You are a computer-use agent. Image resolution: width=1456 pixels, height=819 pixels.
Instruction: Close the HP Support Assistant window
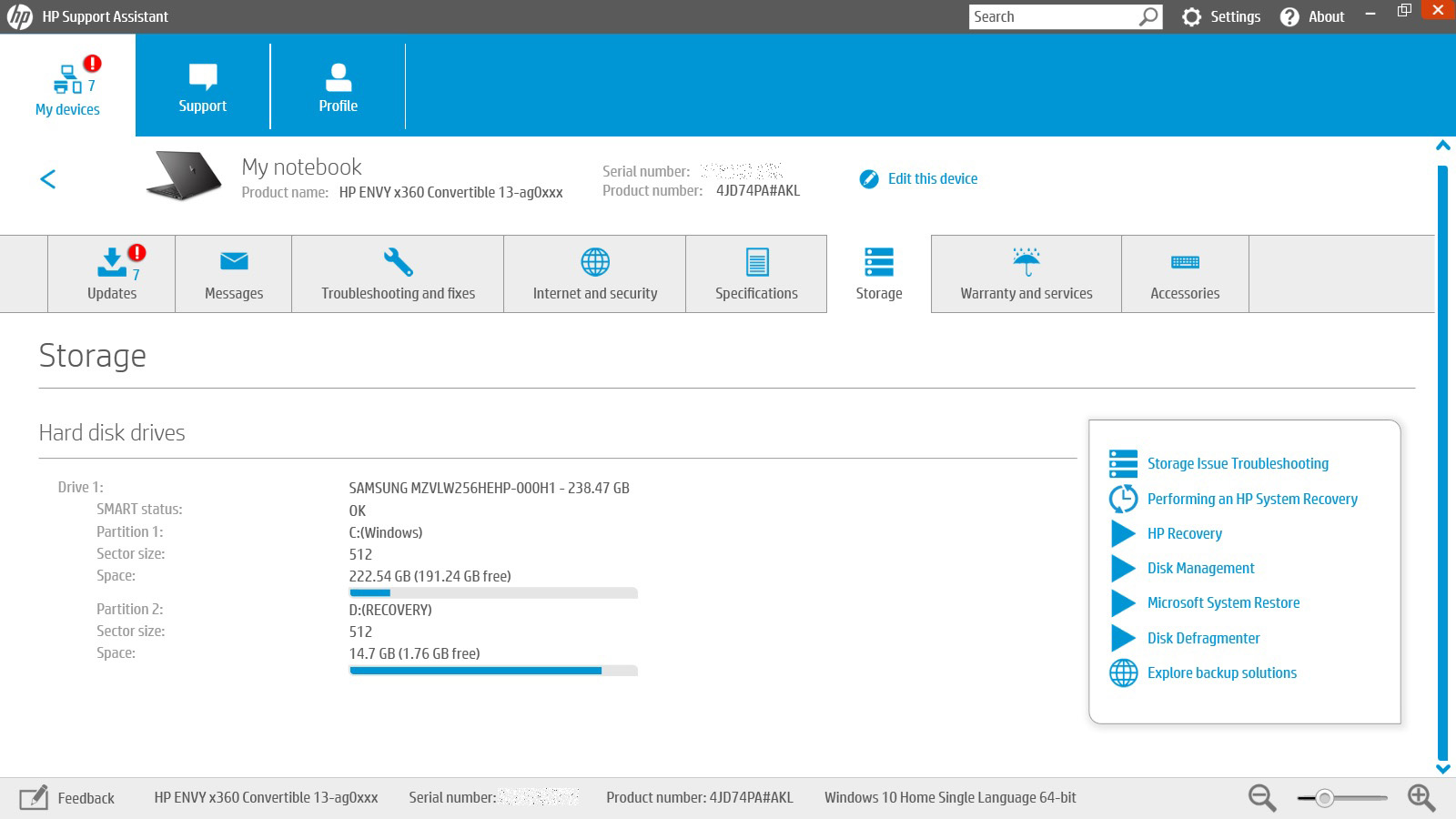click(1438, 10)
